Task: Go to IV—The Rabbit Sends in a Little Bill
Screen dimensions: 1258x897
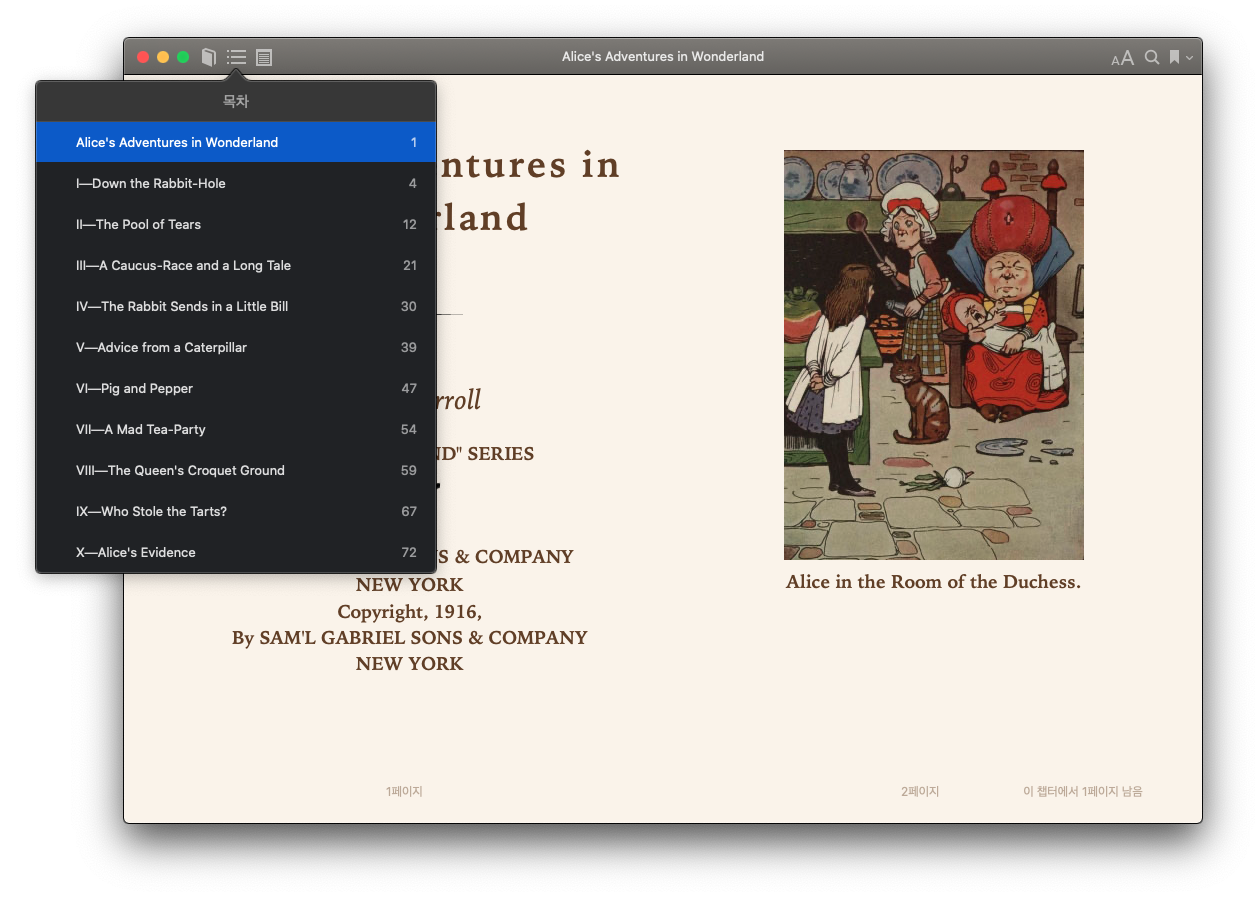Action: click(236, 306)
